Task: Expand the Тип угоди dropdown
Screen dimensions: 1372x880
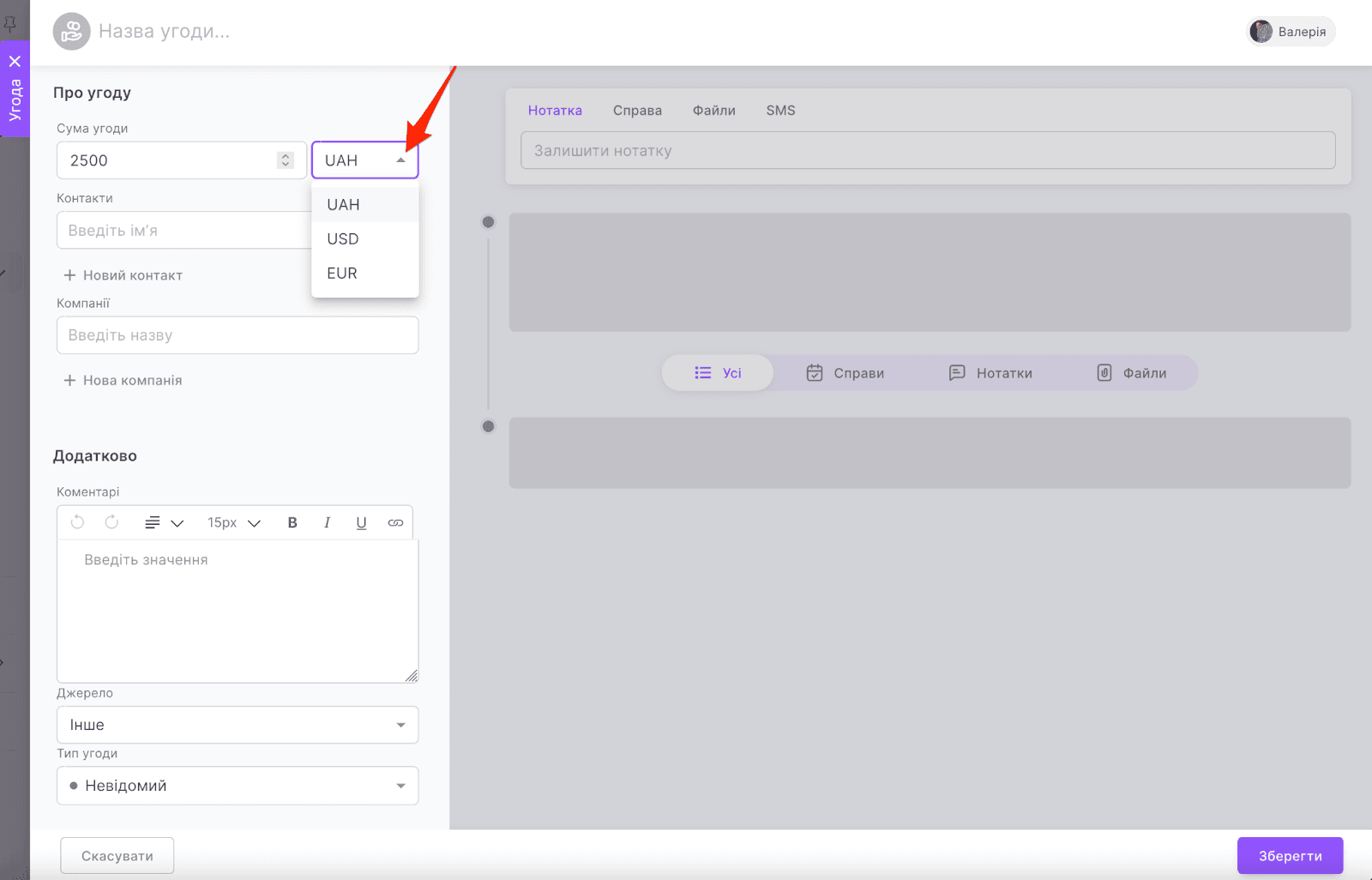Action: coord(238,786)
